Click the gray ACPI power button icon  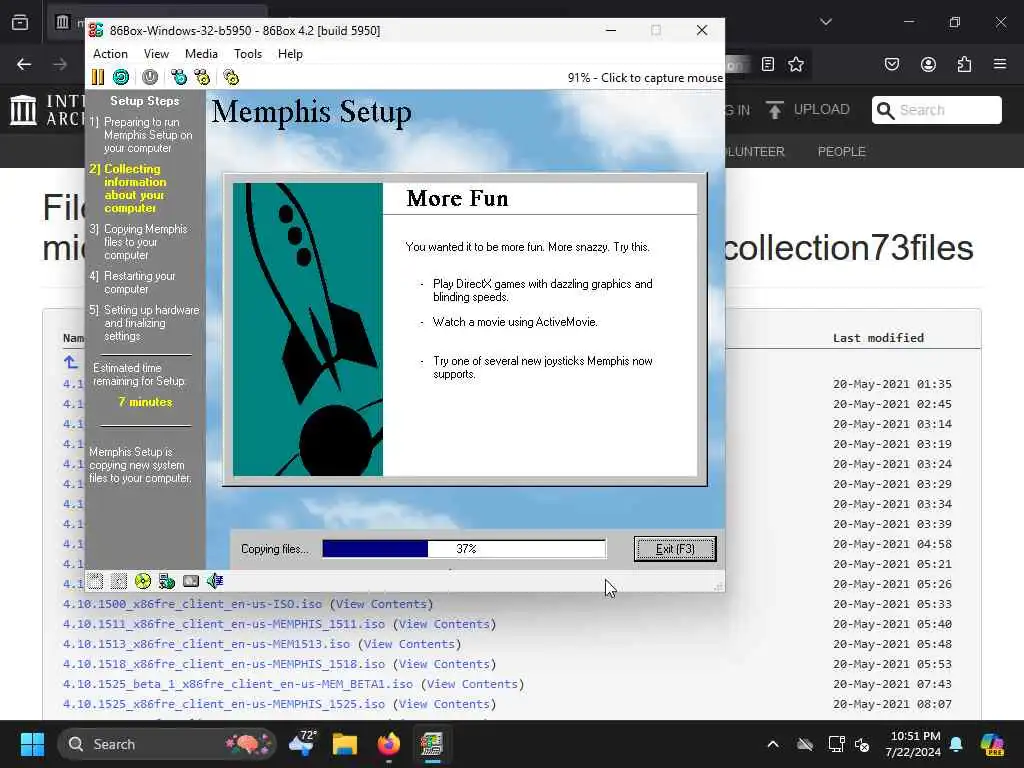(150, 77)
